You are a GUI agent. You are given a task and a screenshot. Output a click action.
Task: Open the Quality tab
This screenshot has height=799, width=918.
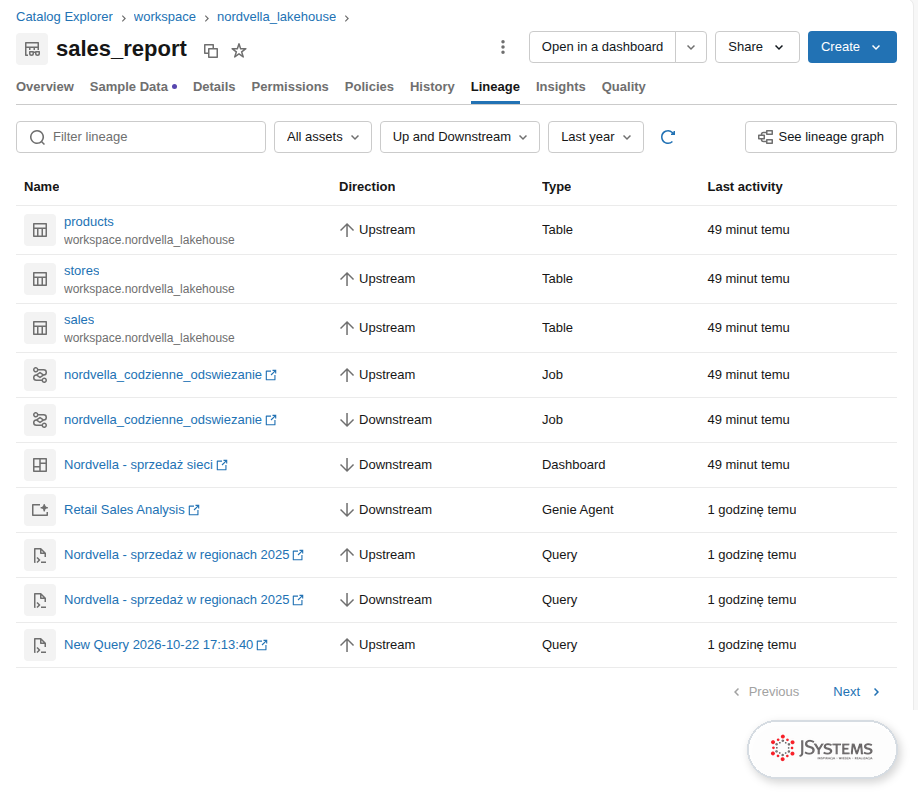tap(624, 87)
